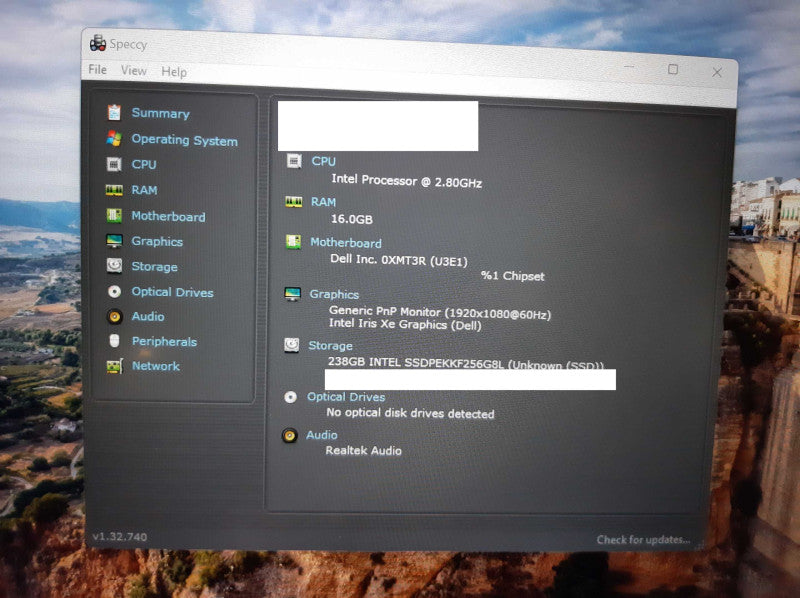Open Optical Drives sidebar section

tap(172, 292)
